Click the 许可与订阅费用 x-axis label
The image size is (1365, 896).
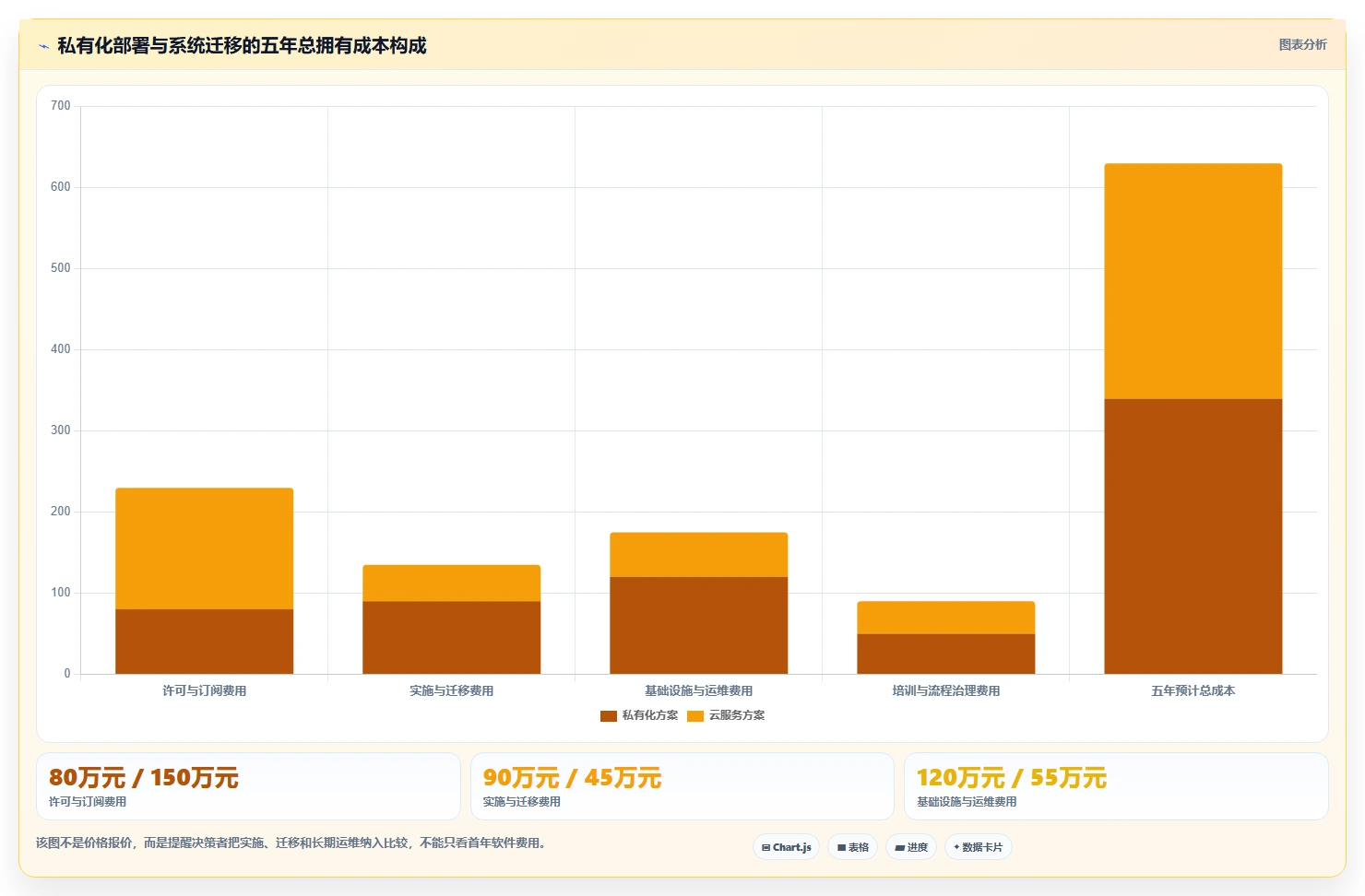point(205,690)
